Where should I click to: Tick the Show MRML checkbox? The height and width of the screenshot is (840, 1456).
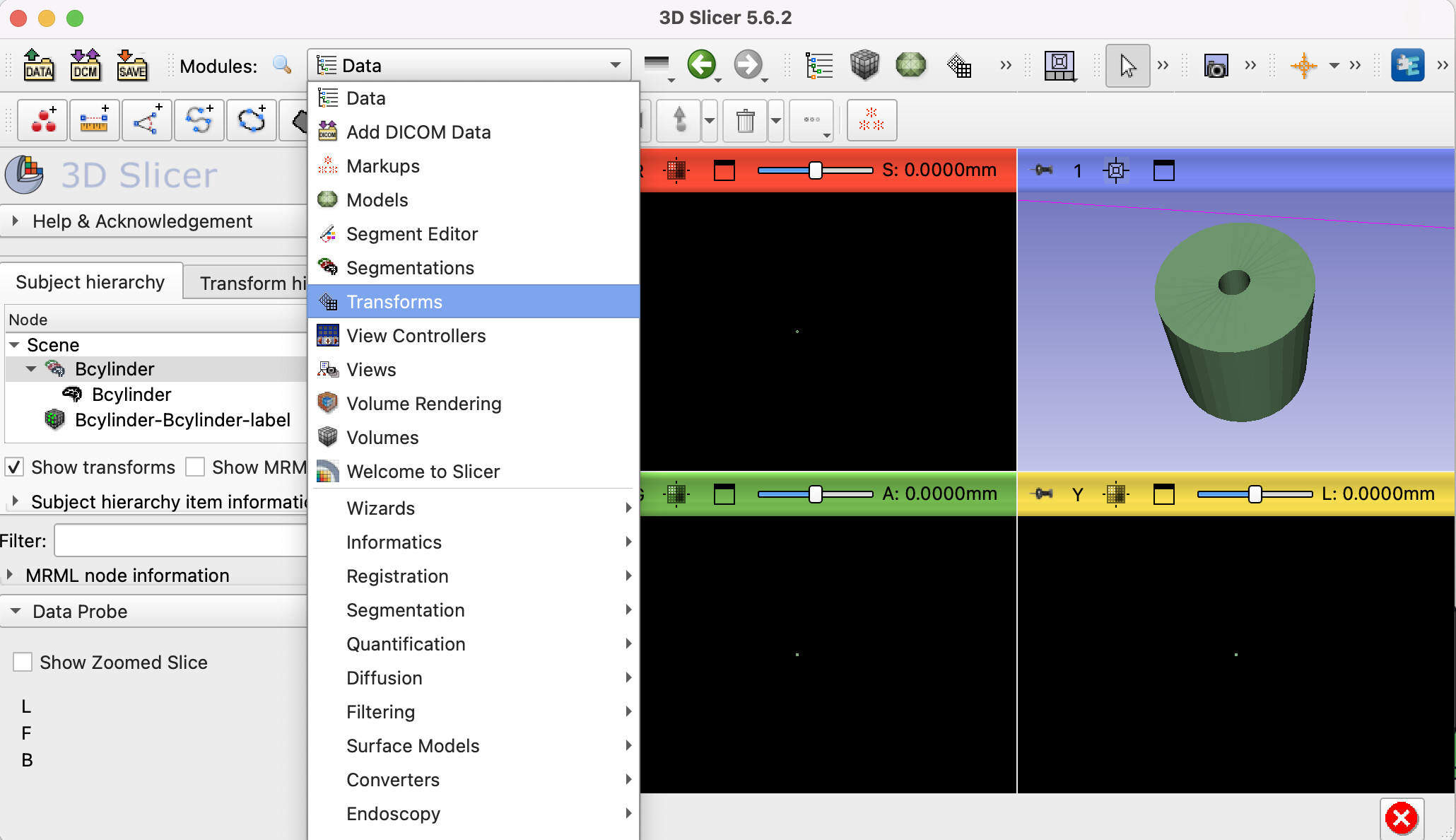(x=195, y=467)
